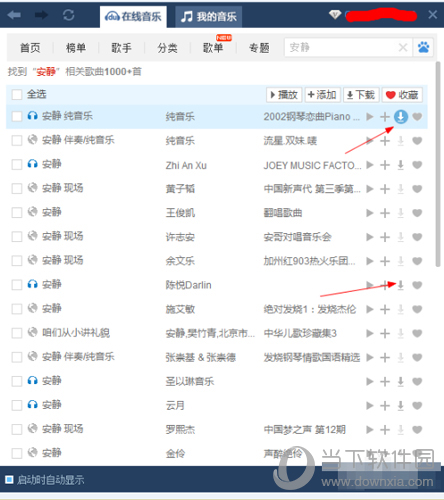
Task: Click the 播放 button in the list header
Action: pos(284,95)
